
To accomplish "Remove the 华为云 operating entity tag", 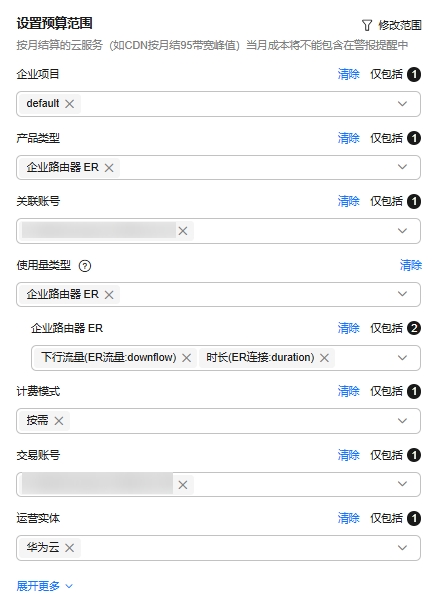I will point(69,548).
